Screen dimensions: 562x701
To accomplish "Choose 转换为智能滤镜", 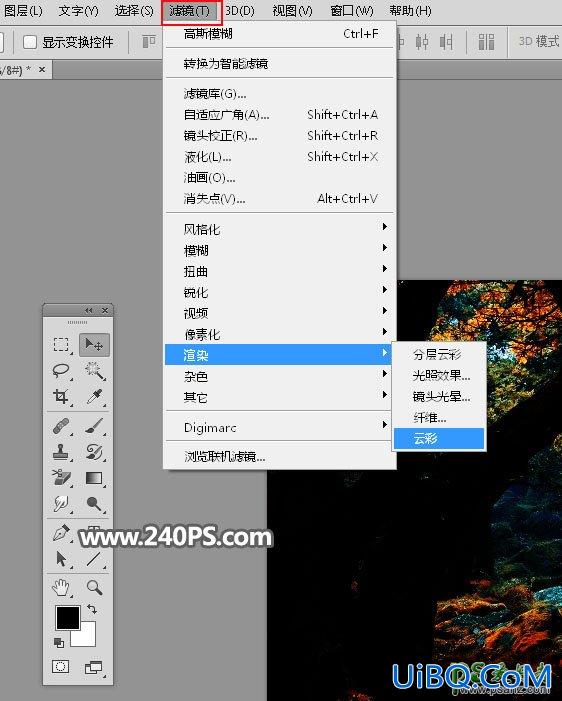I will (280, 63).
